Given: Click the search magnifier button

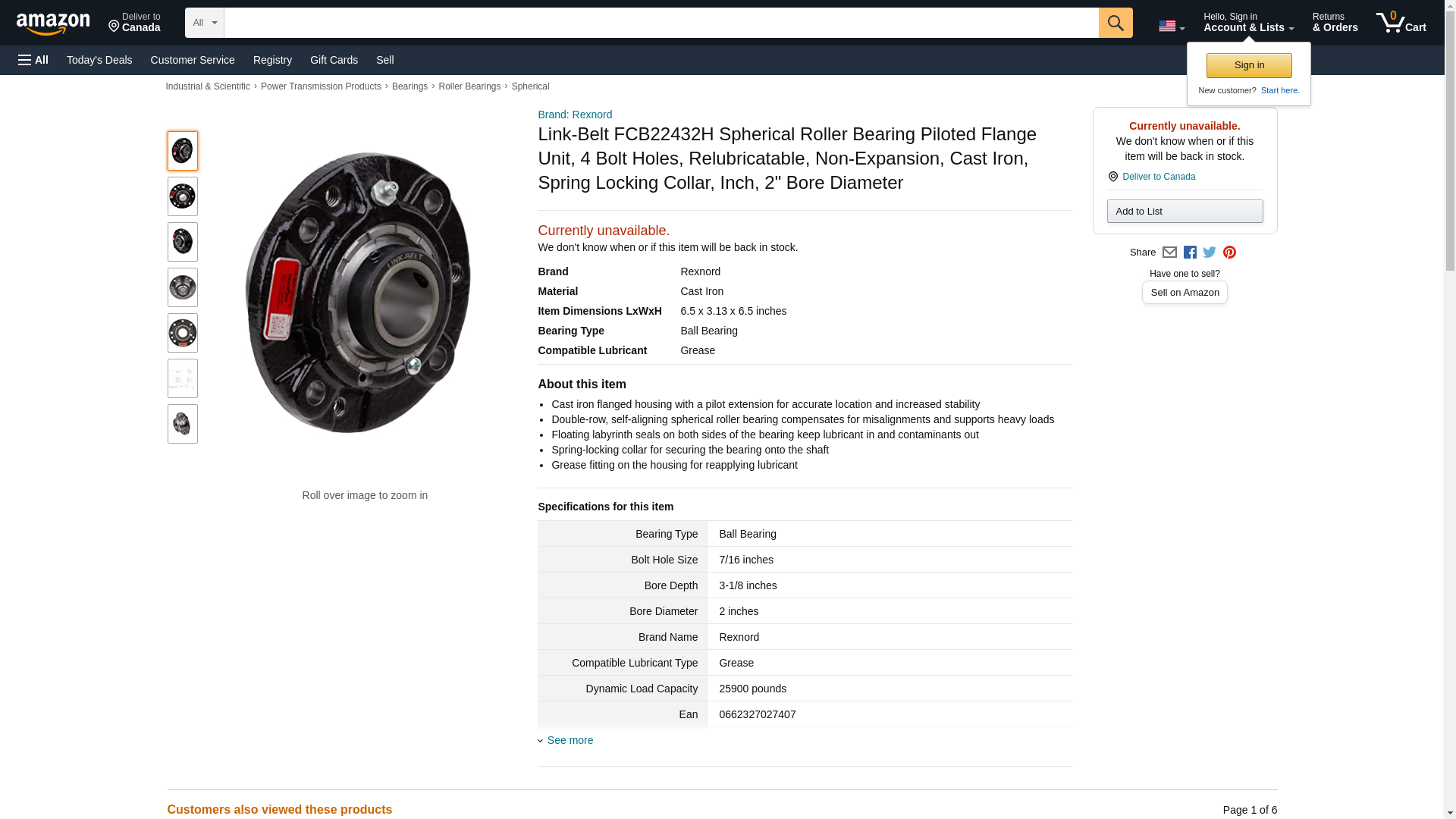Looking at the screenshot, I should (1115, 23).
